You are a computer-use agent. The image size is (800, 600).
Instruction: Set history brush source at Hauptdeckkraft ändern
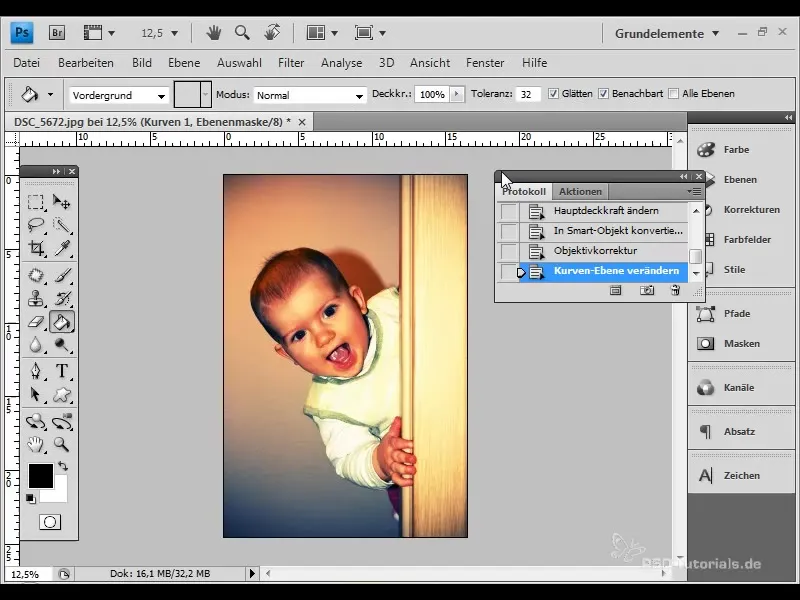(x=509, y=211)
